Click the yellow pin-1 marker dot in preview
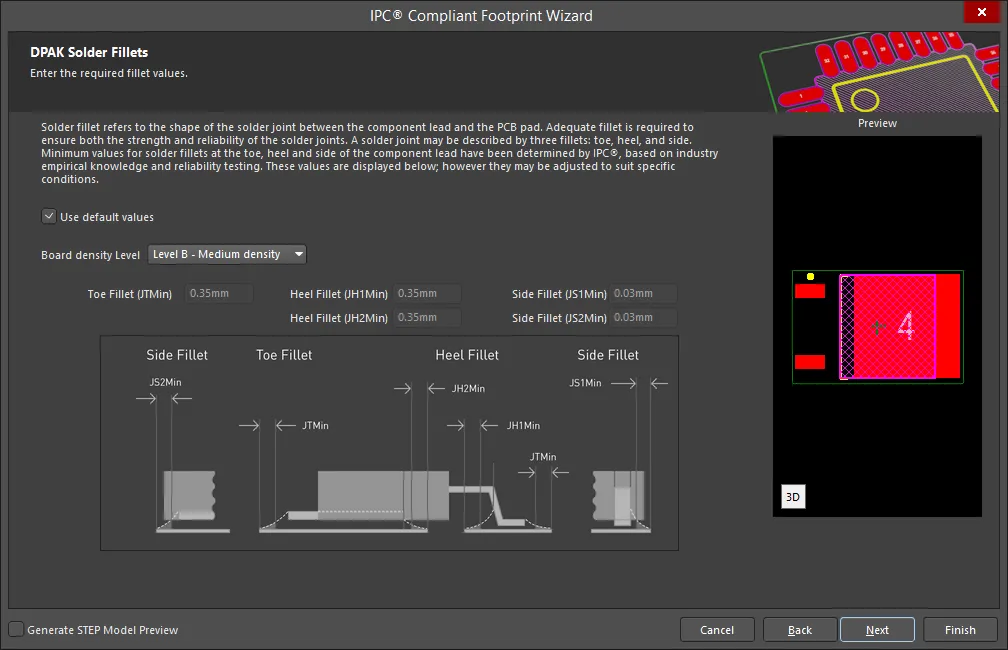This screenshot has width=1008, height=650. point(811,276)
